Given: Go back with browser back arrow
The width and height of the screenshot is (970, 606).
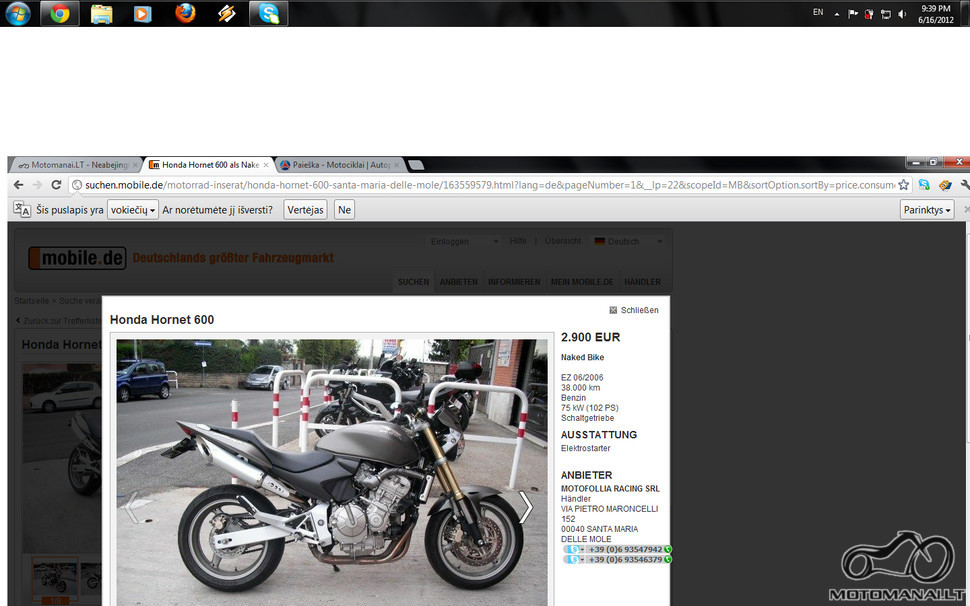Looking at the screenshot, I should tap(19, 185).
